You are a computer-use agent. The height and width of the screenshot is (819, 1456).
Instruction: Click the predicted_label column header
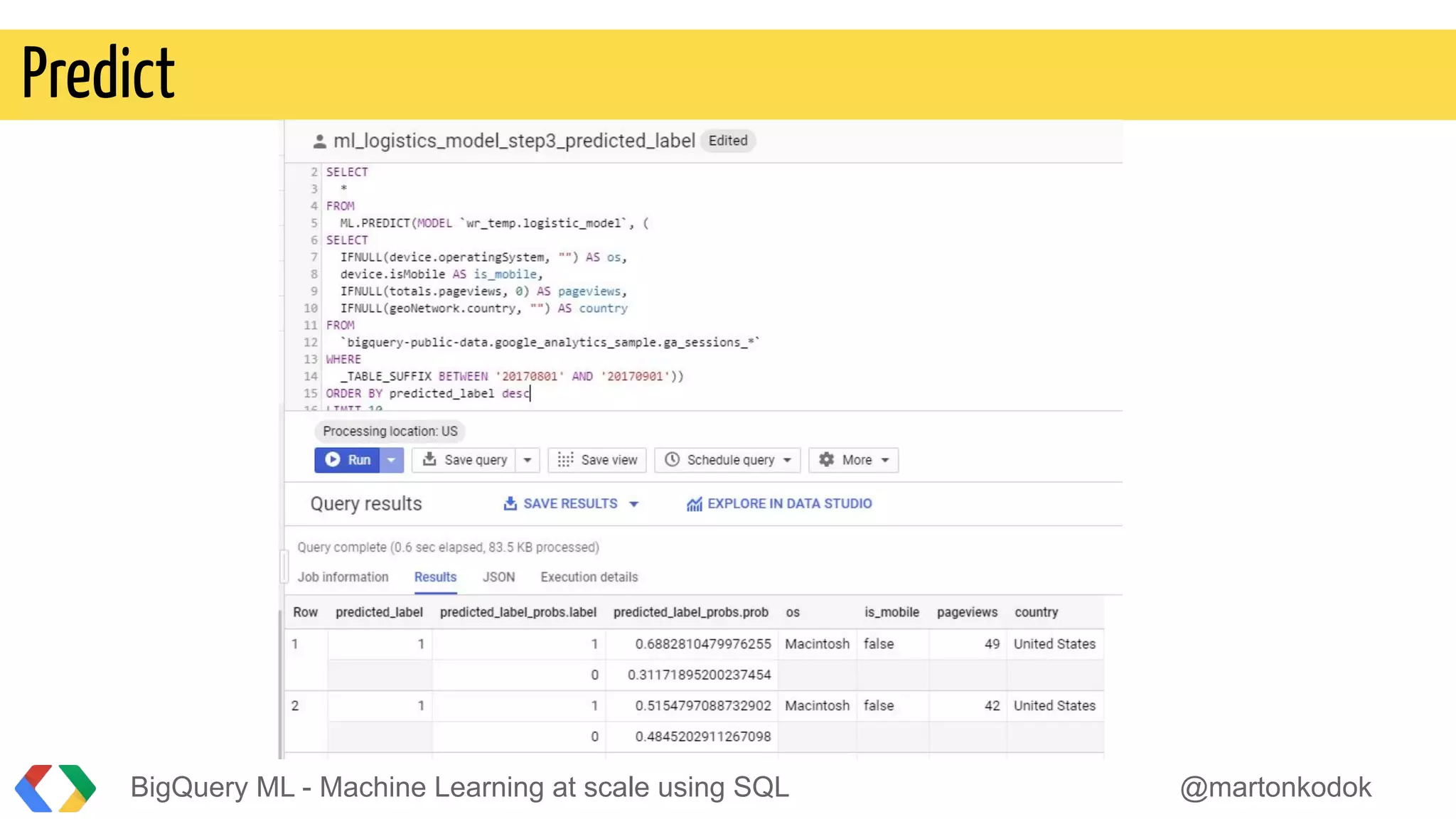[379, 612]
